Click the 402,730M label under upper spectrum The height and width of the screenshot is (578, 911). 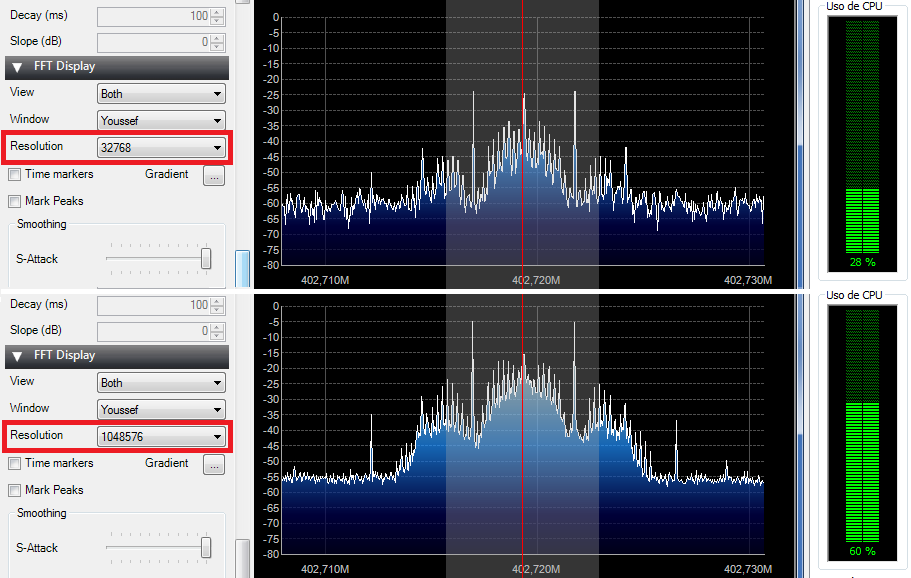pos(748,281)
